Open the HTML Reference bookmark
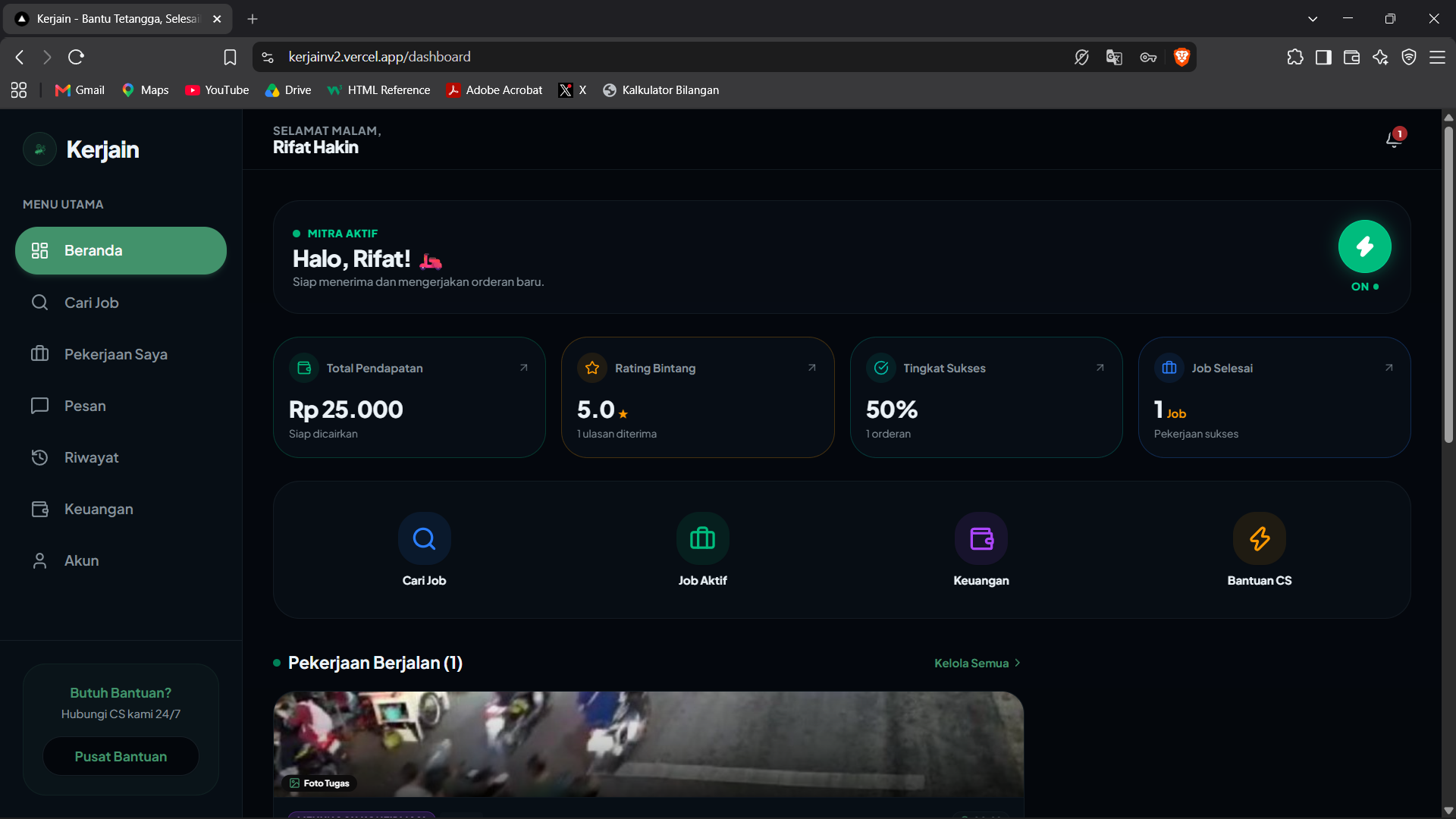Viewport: 1456px width, 819px height. [378, 90]
